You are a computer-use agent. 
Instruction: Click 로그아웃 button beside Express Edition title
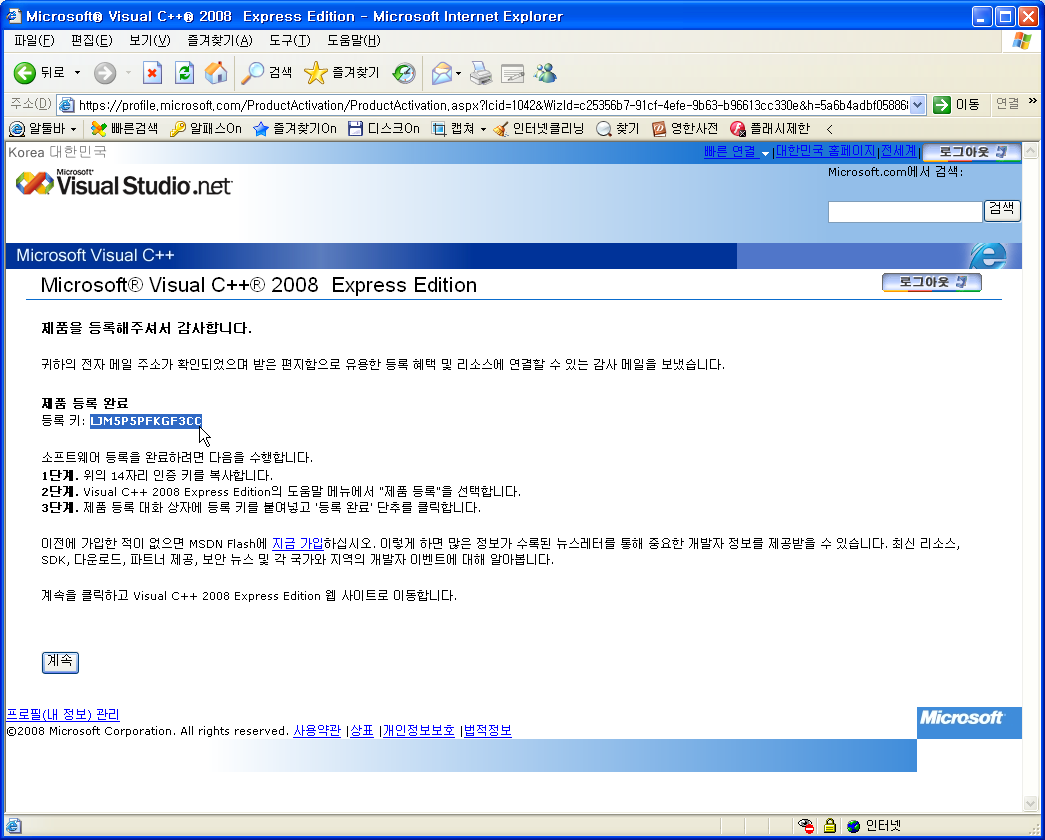(x=932, y=282)
